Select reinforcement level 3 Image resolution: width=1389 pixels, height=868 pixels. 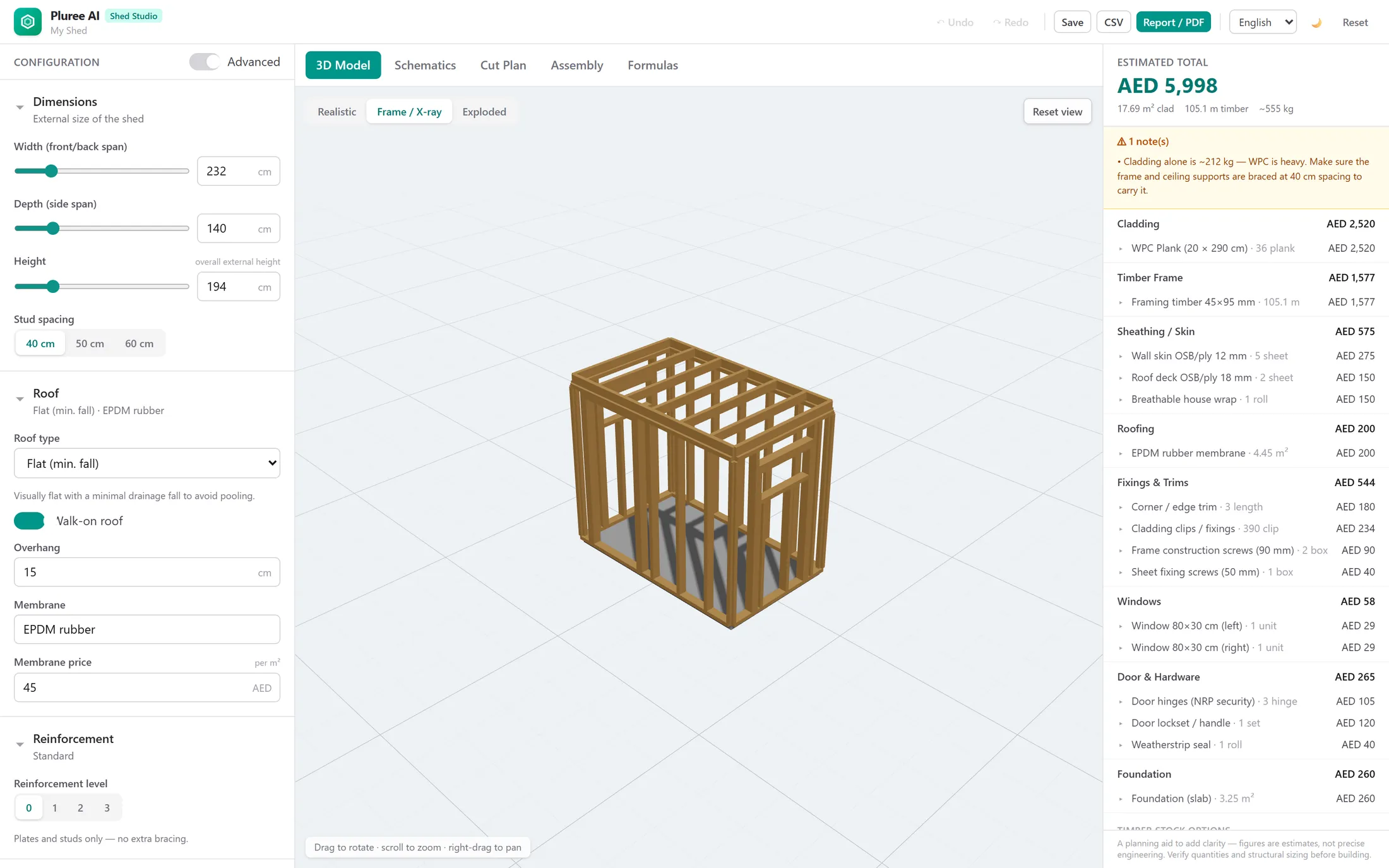(107, 808)
